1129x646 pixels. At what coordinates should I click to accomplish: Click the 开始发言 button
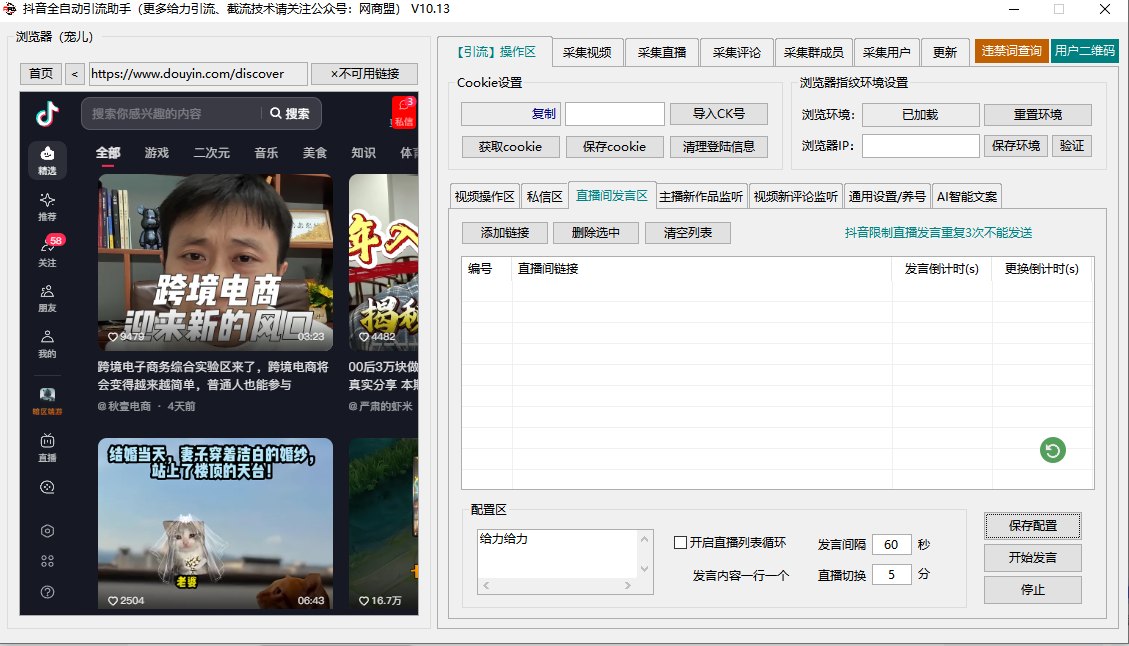(1033, 557)
